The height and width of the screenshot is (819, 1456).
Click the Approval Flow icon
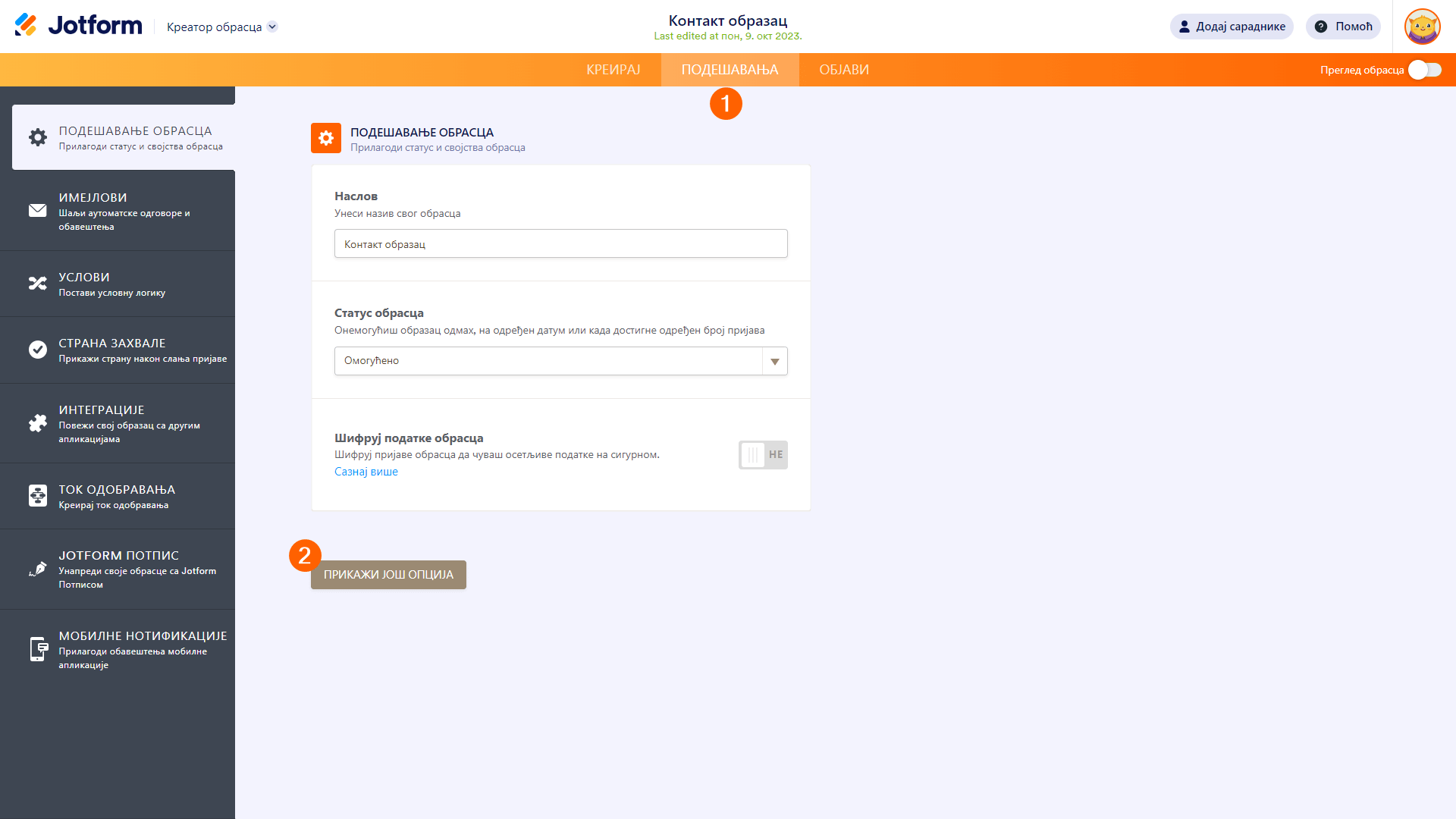38,496
